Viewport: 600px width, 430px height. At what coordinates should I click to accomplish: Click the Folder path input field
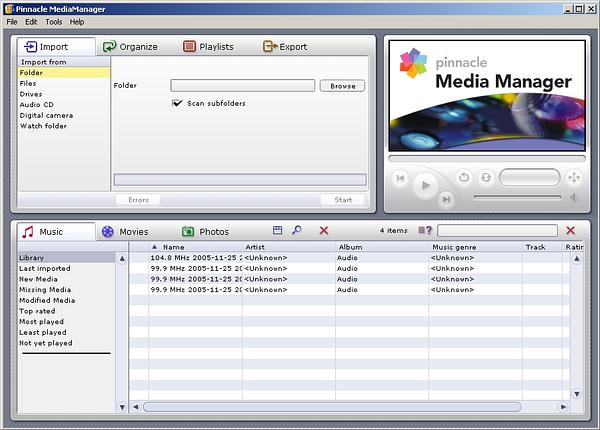point(243,86)
